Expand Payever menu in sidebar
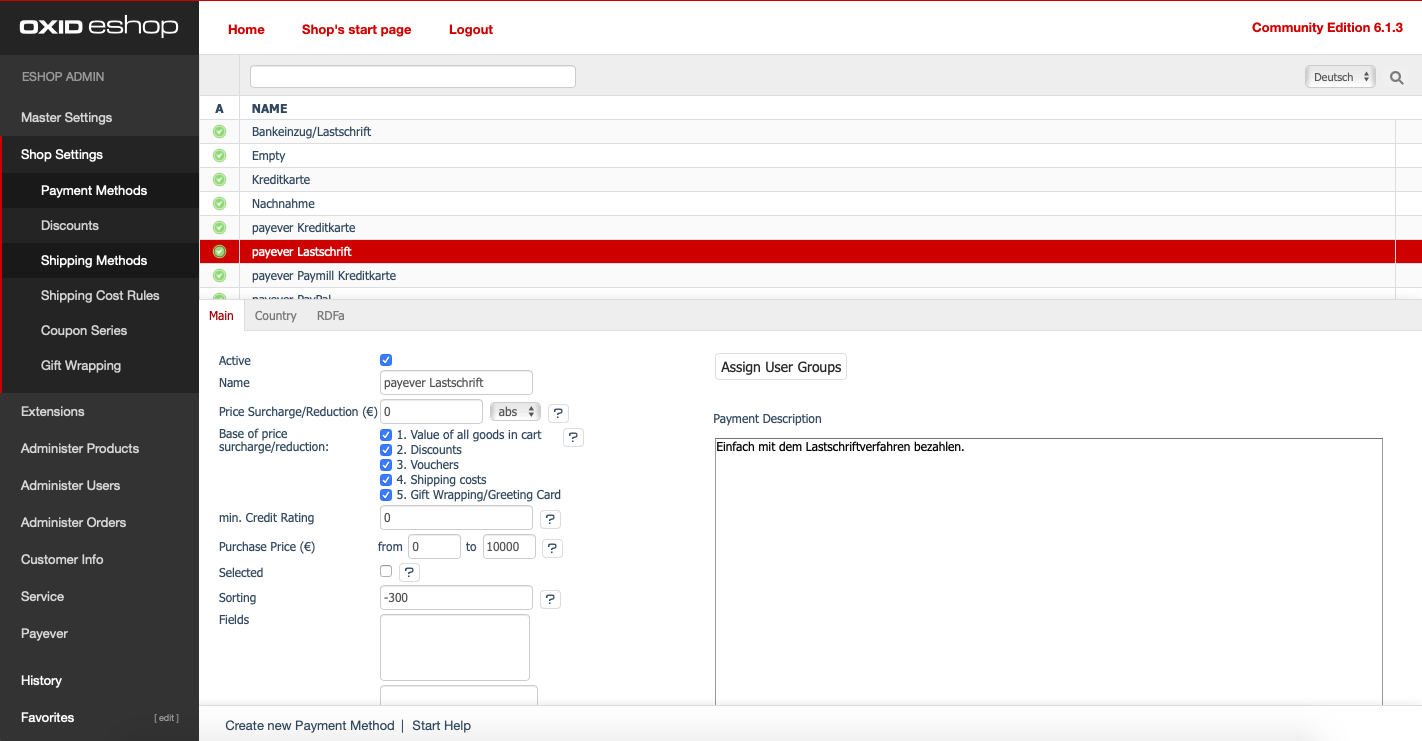This screenshot has width=1422, height=741. [44, 633]
